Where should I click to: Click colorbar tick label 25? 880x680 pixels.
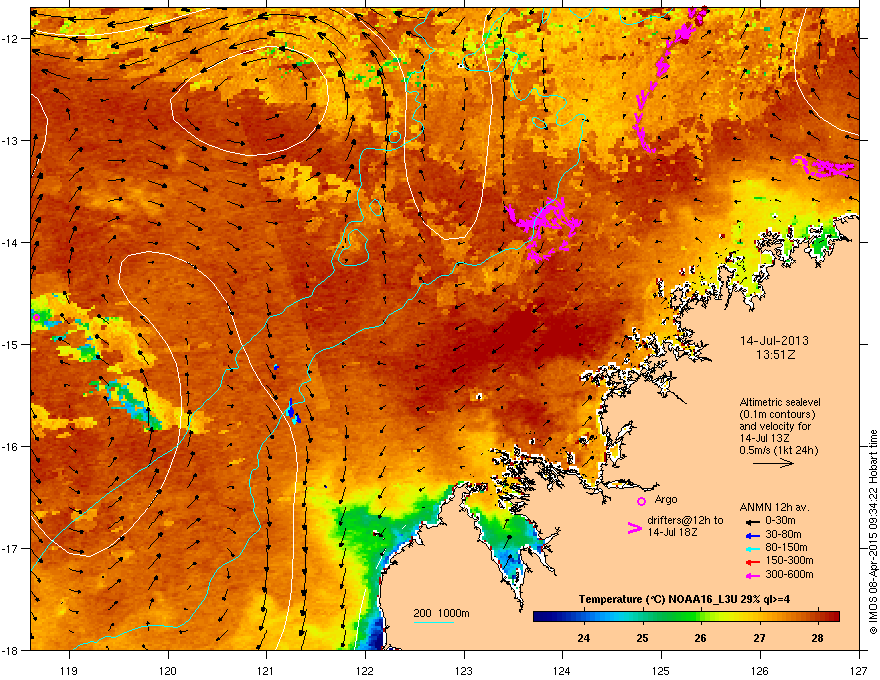[642, 637]
